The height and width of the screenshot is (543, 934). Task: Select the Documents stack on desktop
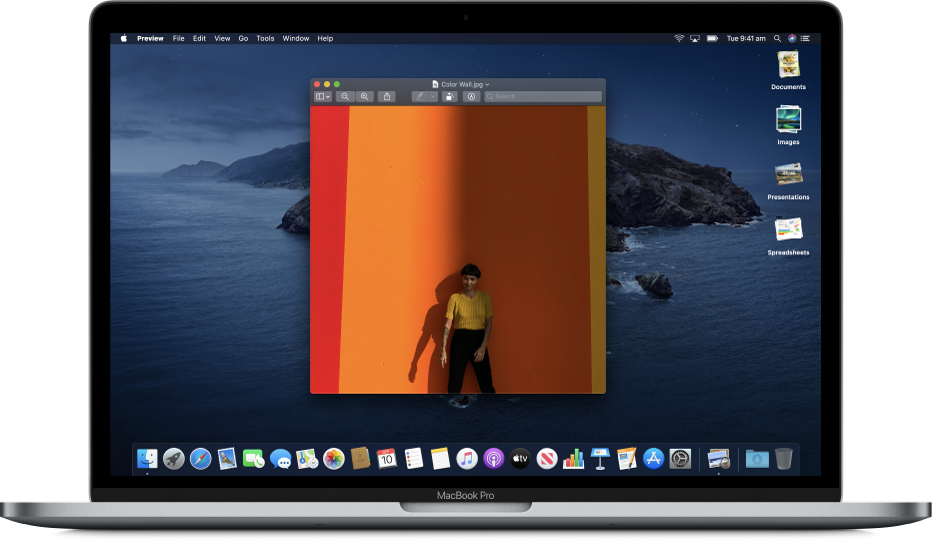click(x=788, y=65)
